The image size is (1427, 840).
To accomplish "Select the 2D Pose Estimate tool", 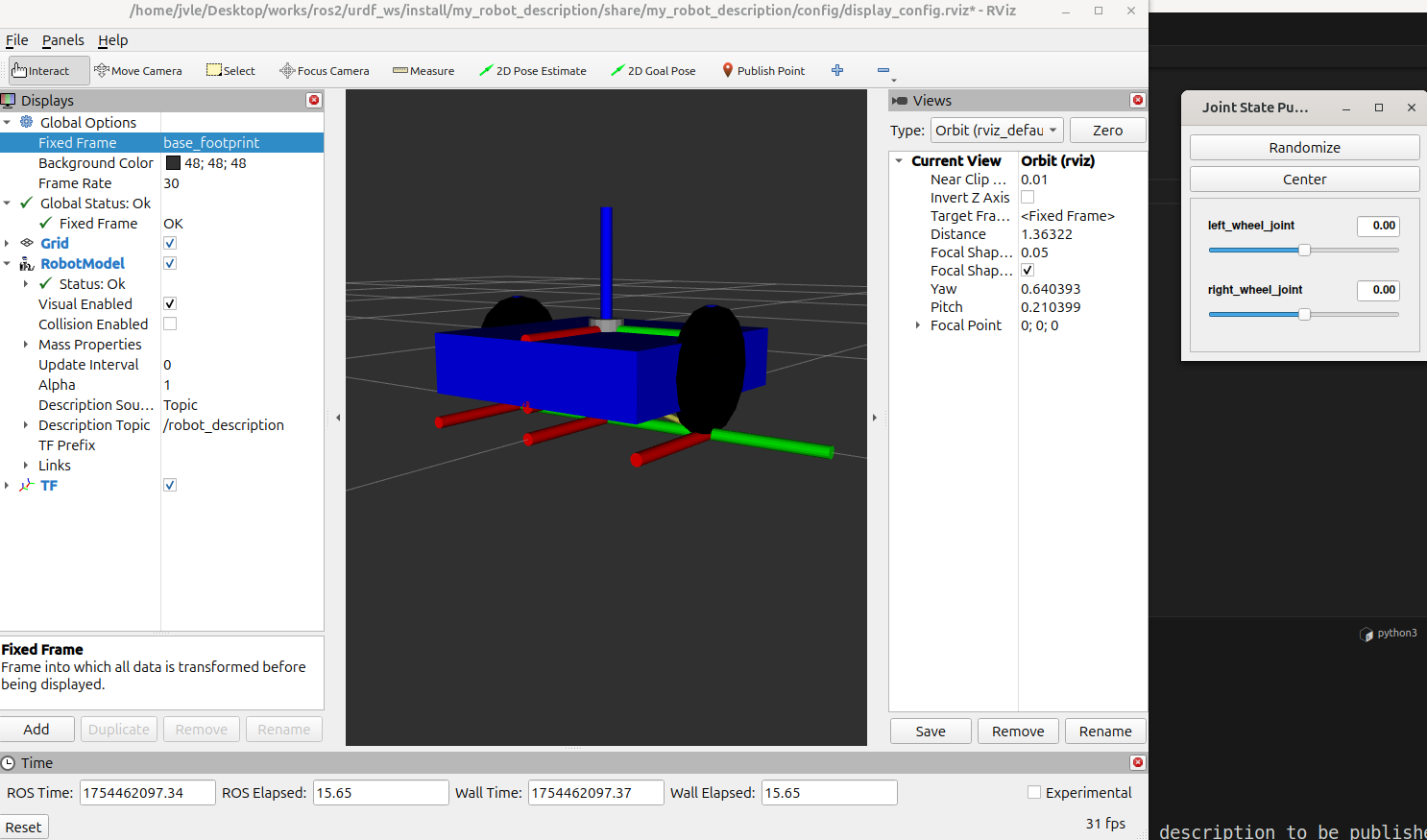I will 533,71.
